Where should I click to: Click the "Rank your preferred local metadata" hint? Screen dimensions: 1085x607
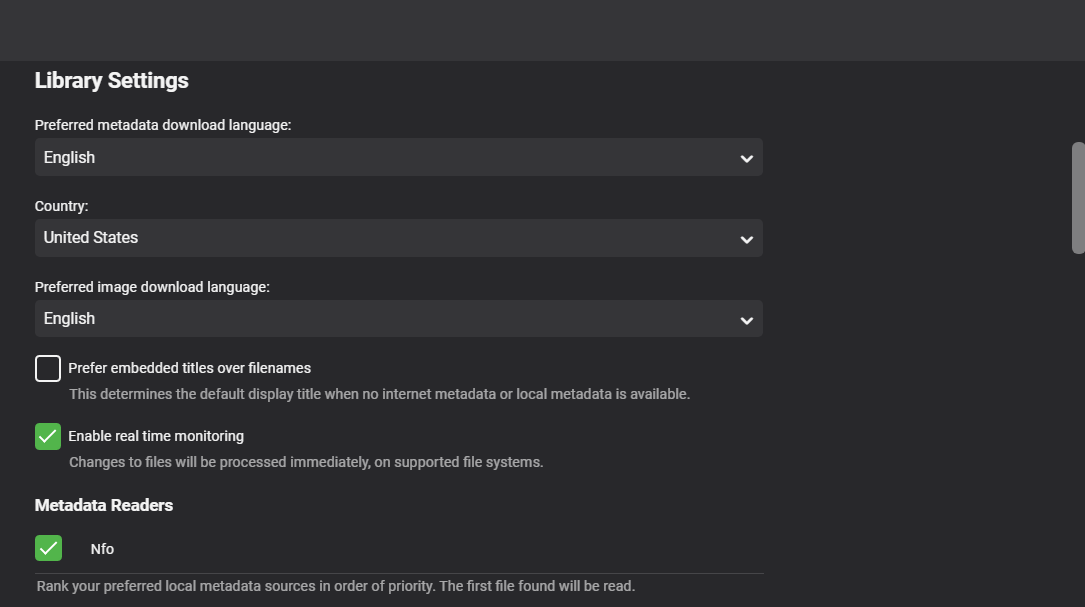click(335, 586)
